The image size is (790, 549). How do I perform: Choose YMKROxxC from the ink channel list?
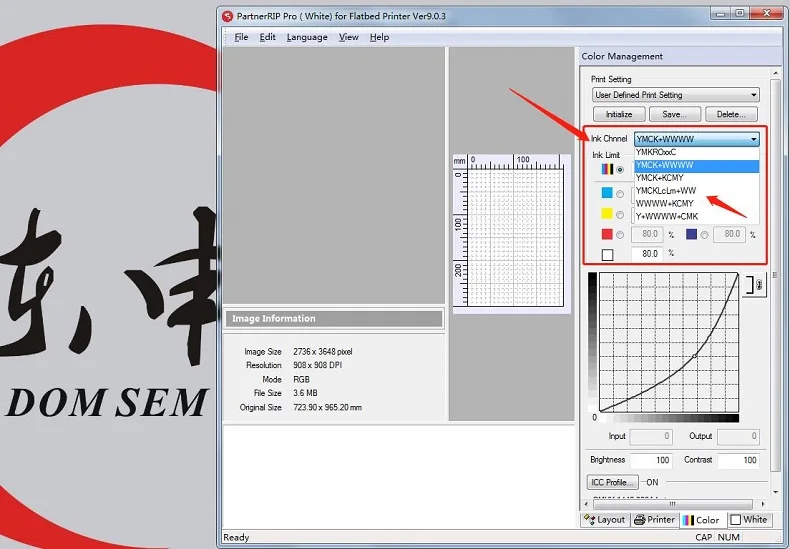(697, 152)
